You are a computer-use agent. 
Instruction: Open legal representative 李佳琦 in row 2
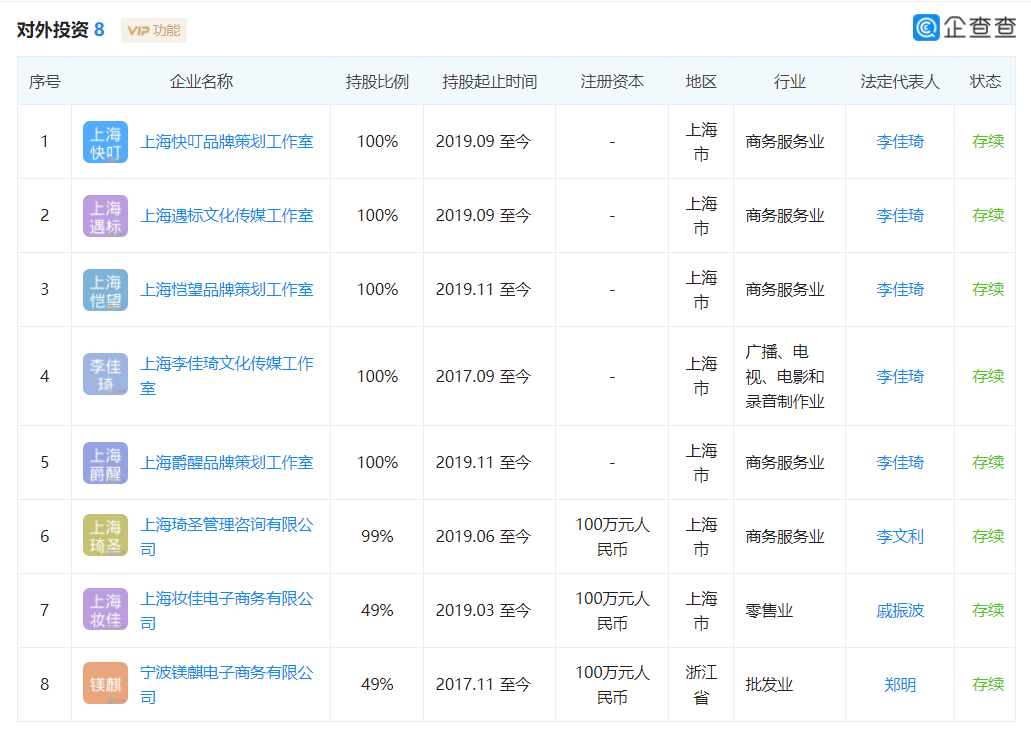[899, 216]
